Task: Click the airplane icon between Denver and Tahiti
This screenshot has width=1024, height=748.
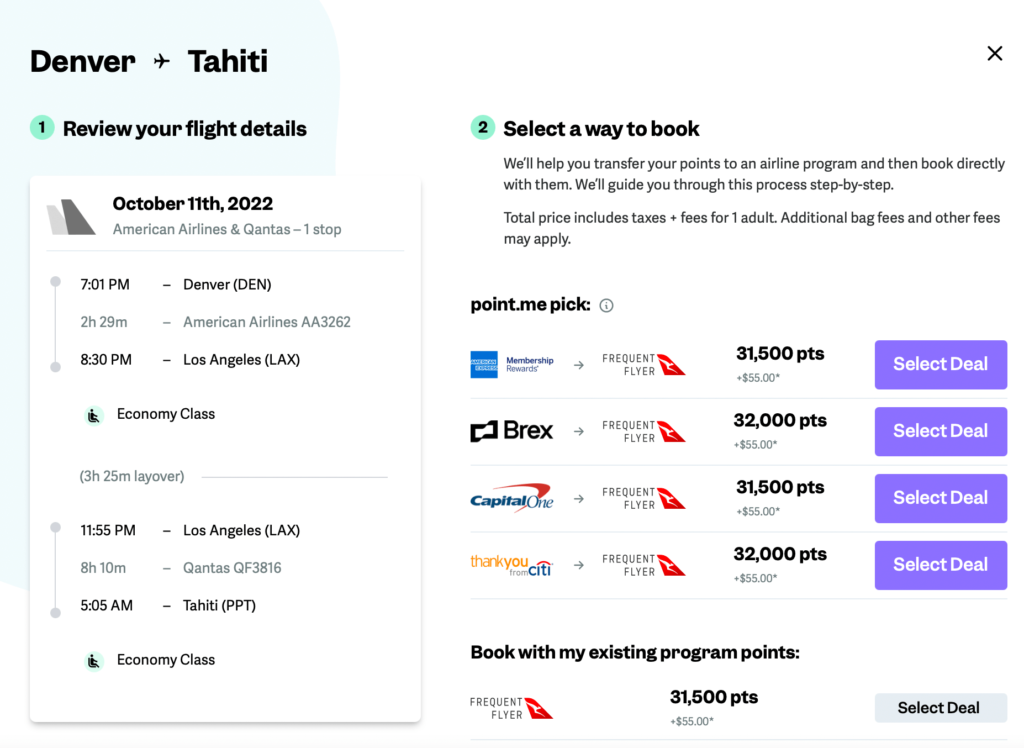Action: click(160, 60)
